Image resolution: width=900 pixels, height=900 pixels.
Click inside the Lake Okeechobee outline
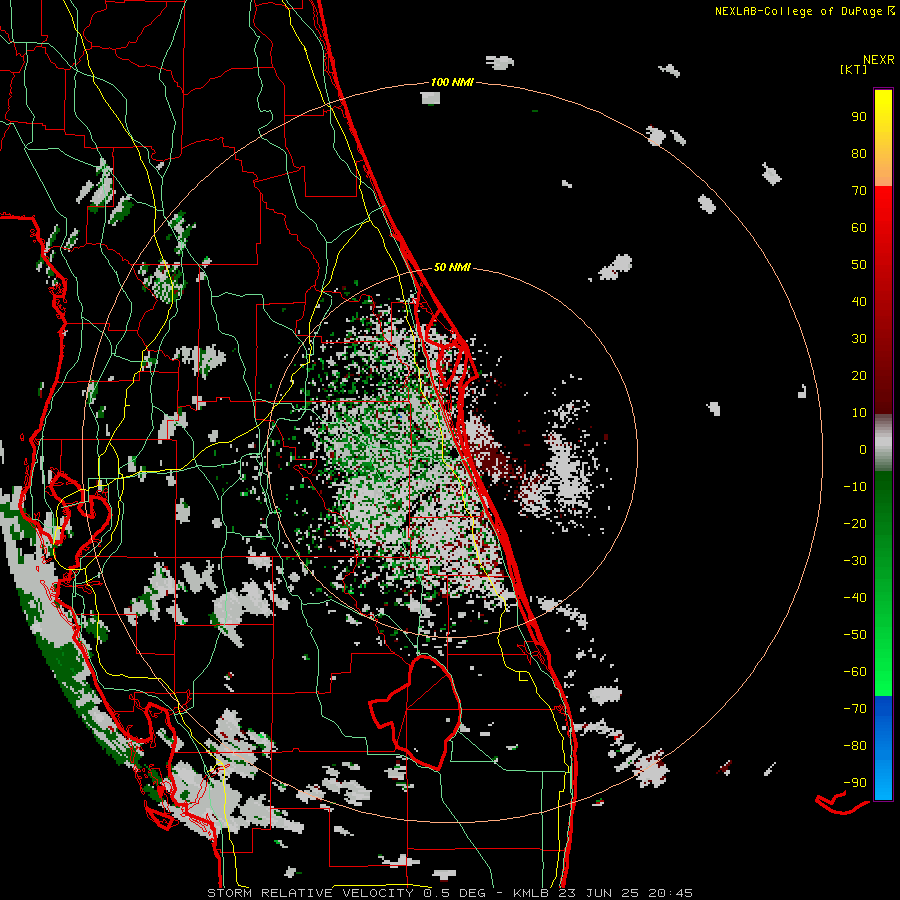tap(428, 712)
